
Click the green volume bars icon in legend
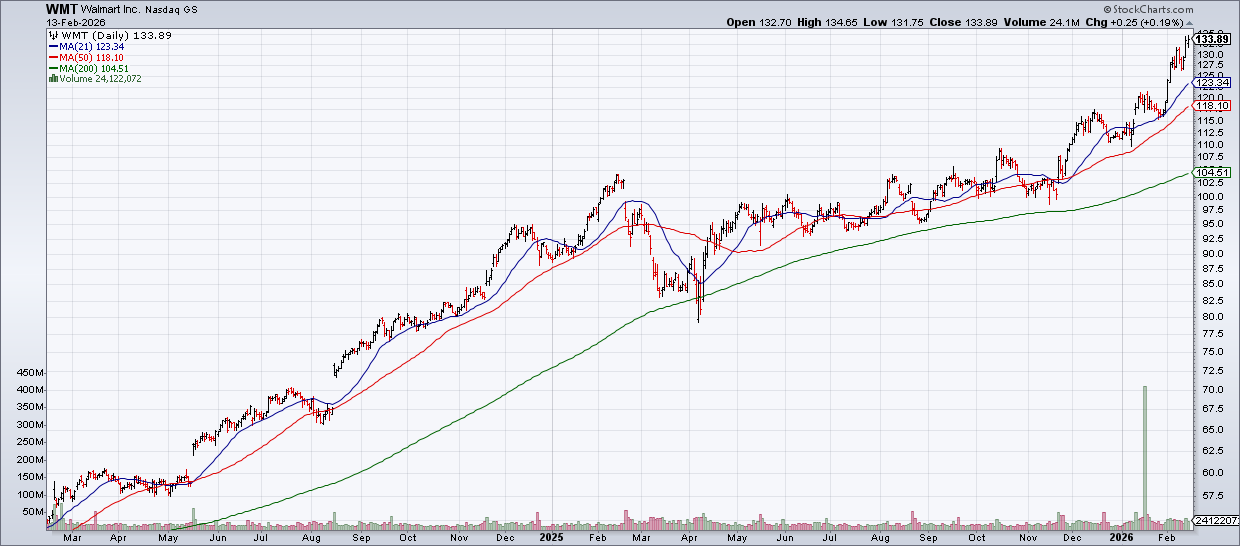point(51,78)
